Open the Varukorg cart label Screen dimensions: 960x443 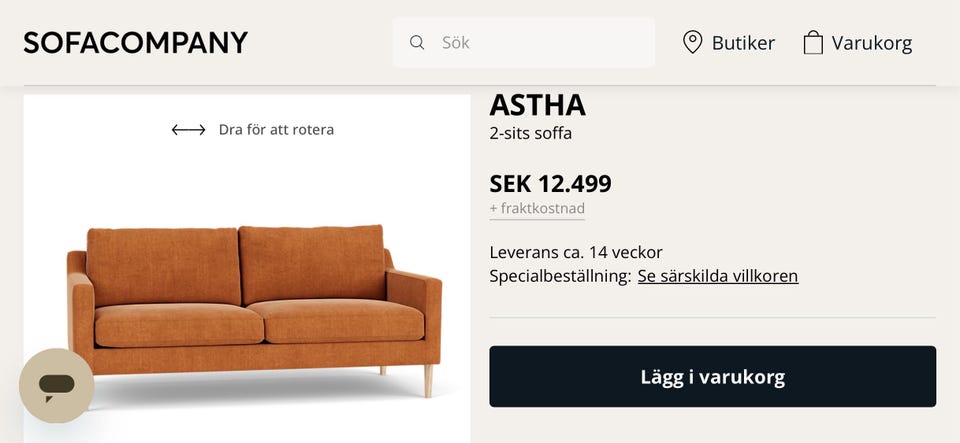coord(872,43)
